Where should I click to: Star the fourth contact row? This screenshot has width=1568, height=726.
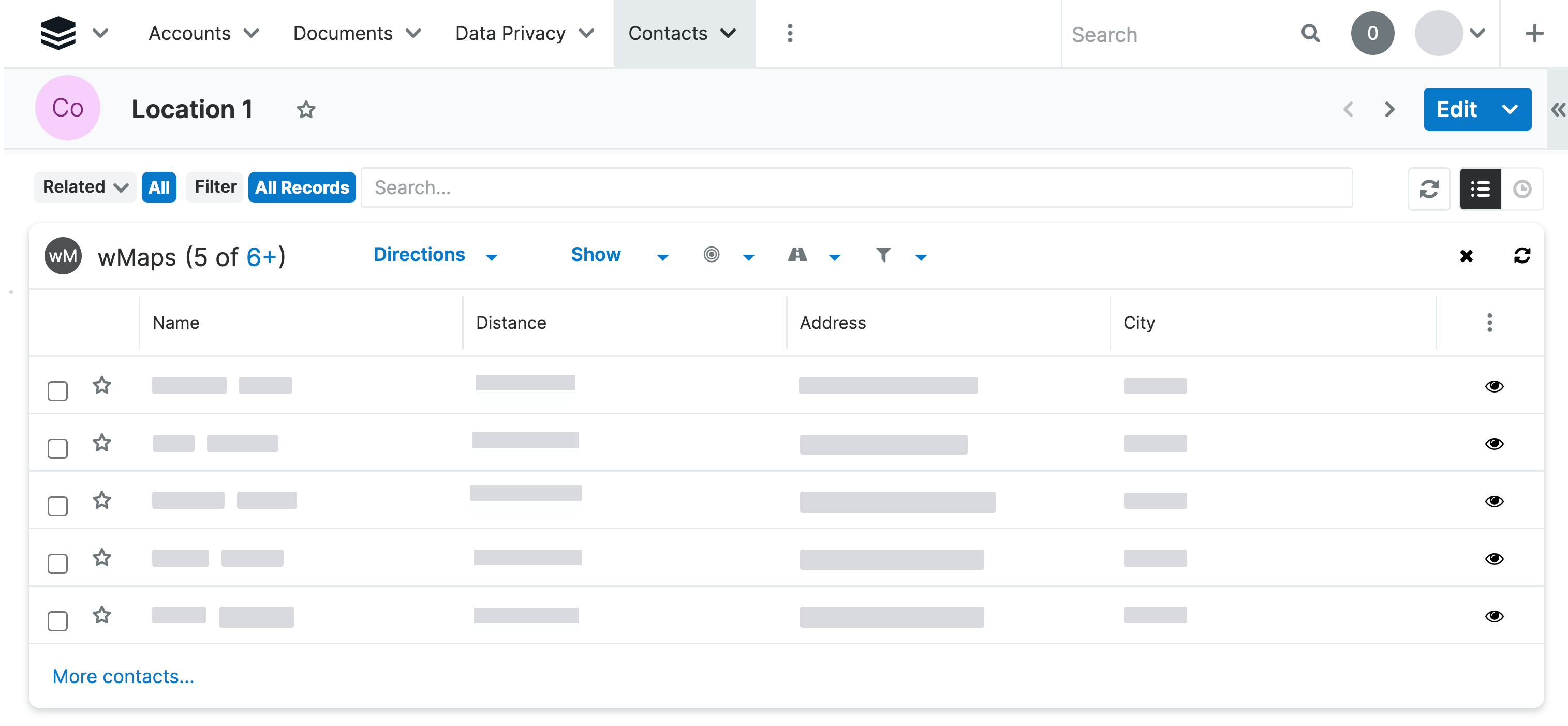pyautogui.click(x=101, y=557)
